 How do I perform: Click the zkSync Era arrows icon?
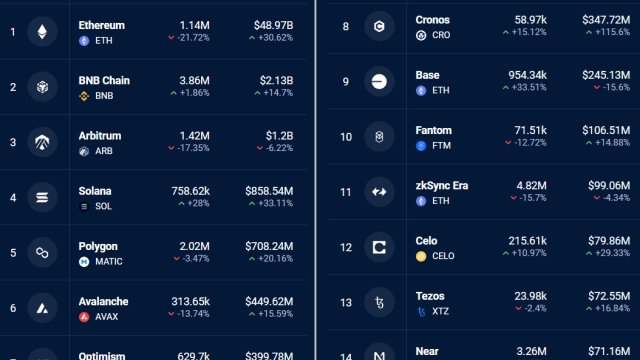379,192
